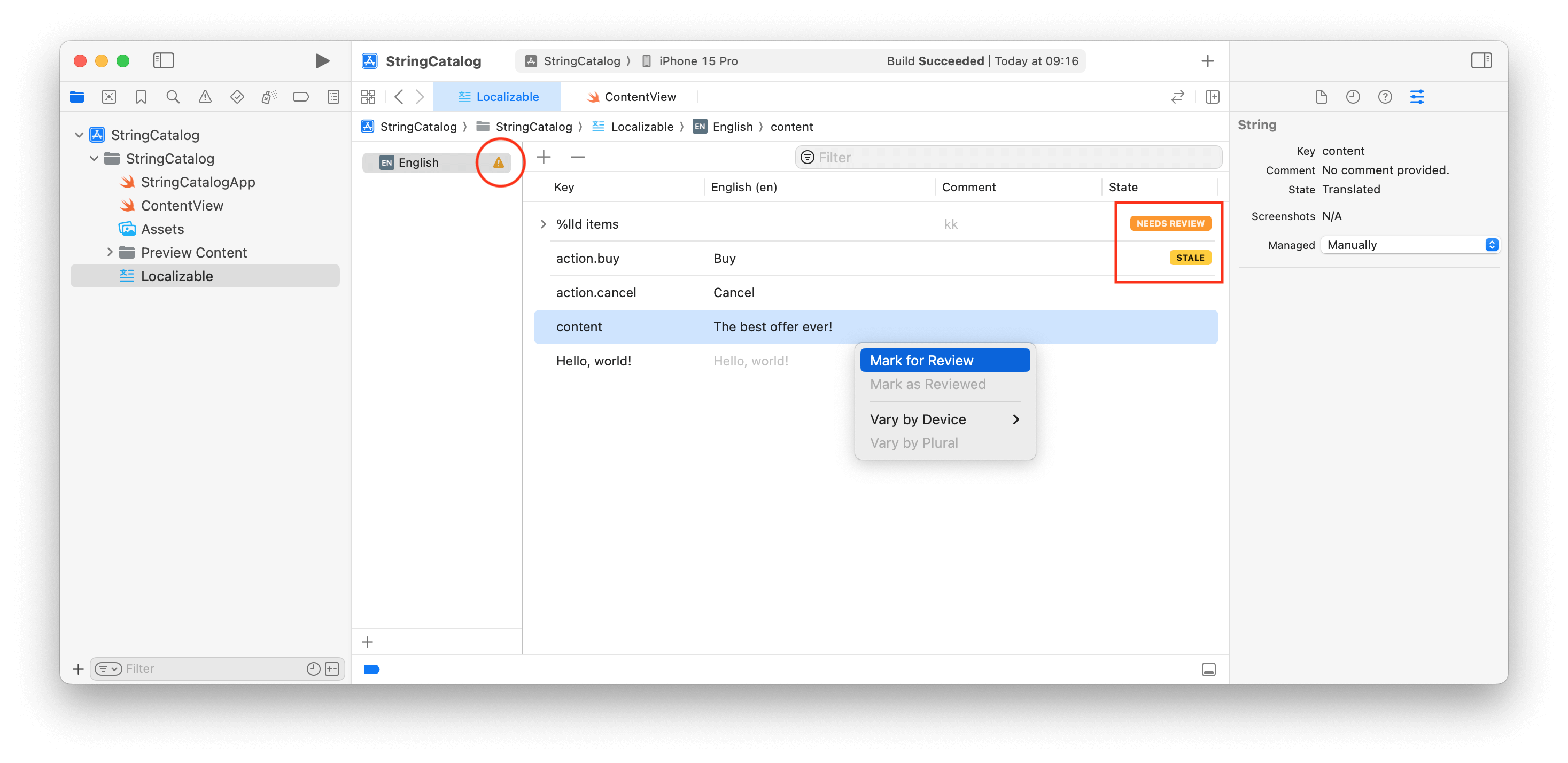Open the related items grid menu
This screenshot has height=763, width=1568.
pyautogui.click(x=368, y=96)
